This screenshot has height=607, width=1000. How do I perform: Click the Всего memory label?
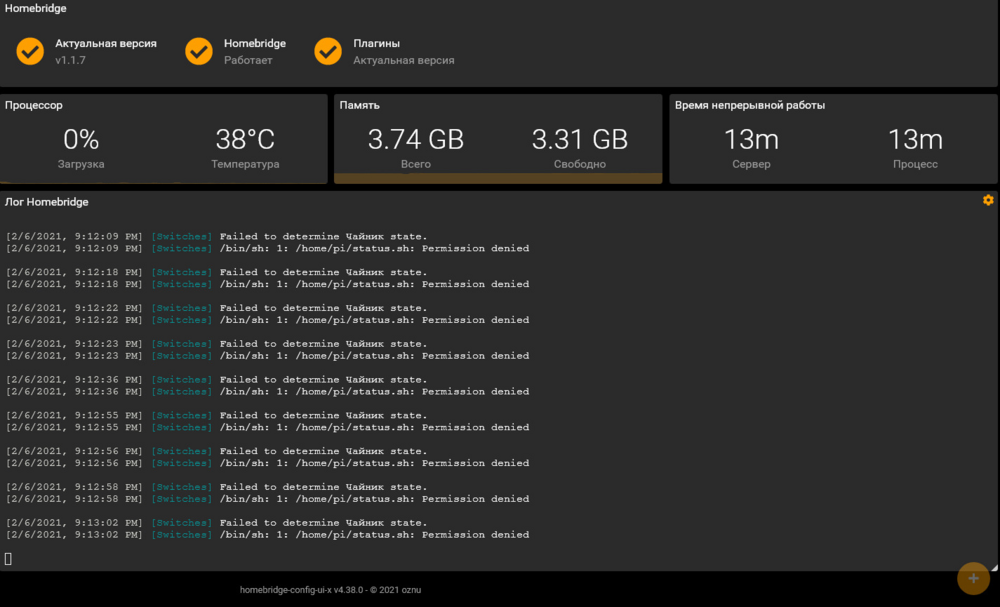(416, 164)
